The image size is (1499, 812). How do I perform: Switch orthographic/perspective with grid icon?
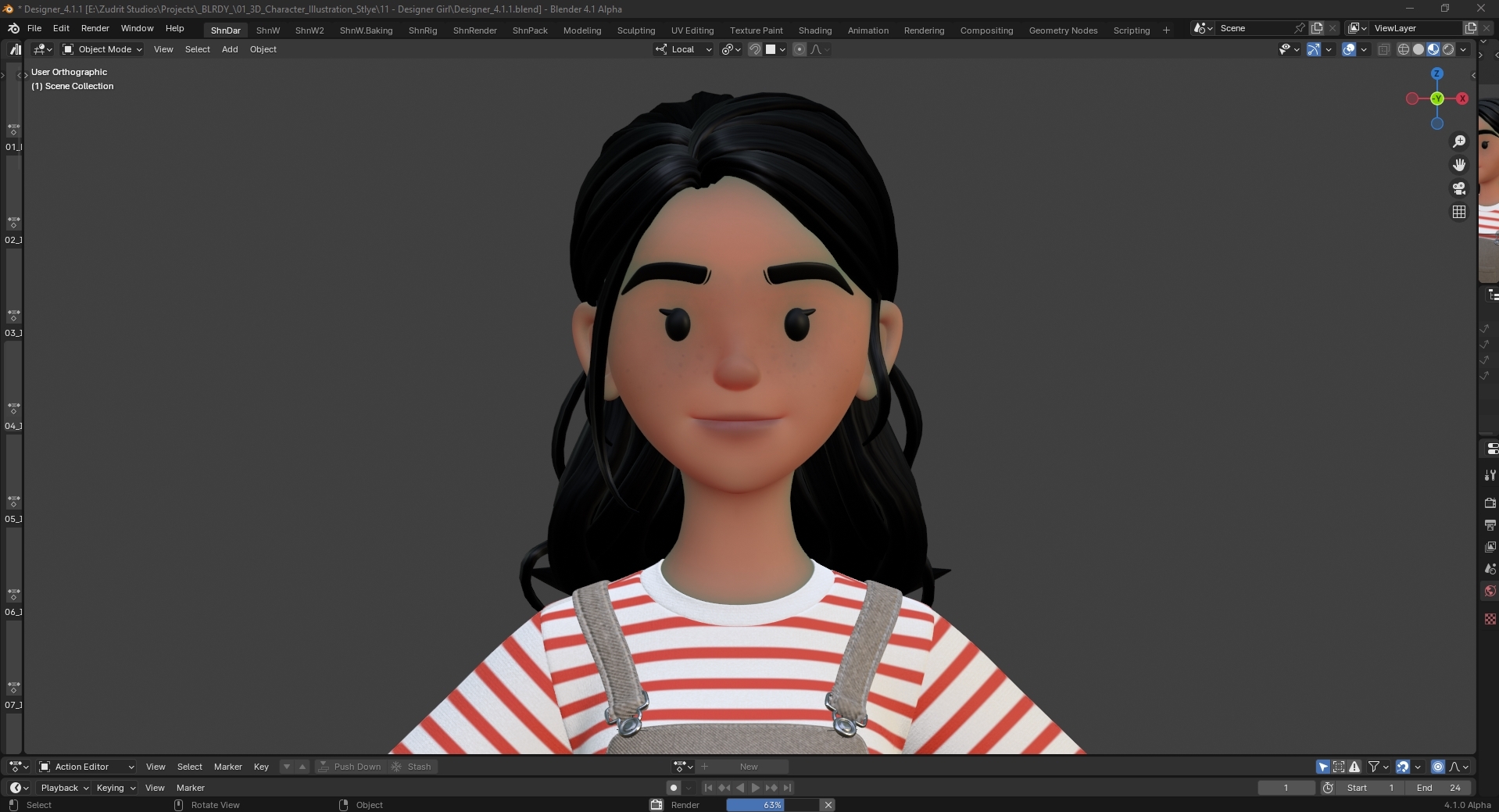[1458, 212]
